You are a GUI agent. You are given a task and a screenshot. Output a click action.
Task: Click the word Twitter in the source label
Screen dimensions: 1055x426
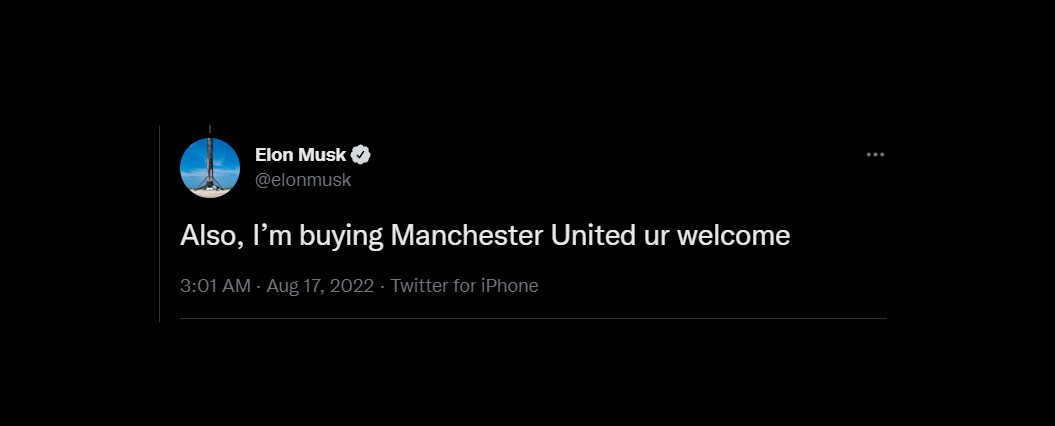[x=419, y=286]
